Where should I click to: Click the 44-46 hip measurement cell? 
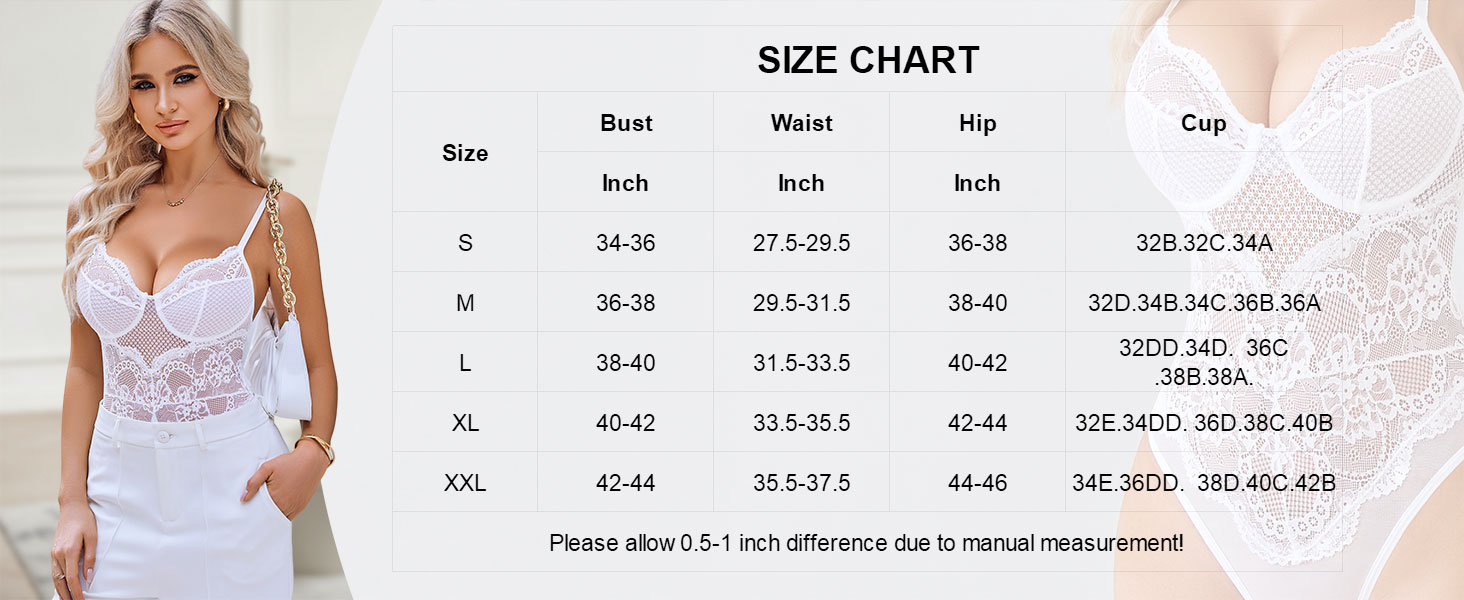pyautogui.click(x=977, y=483)
